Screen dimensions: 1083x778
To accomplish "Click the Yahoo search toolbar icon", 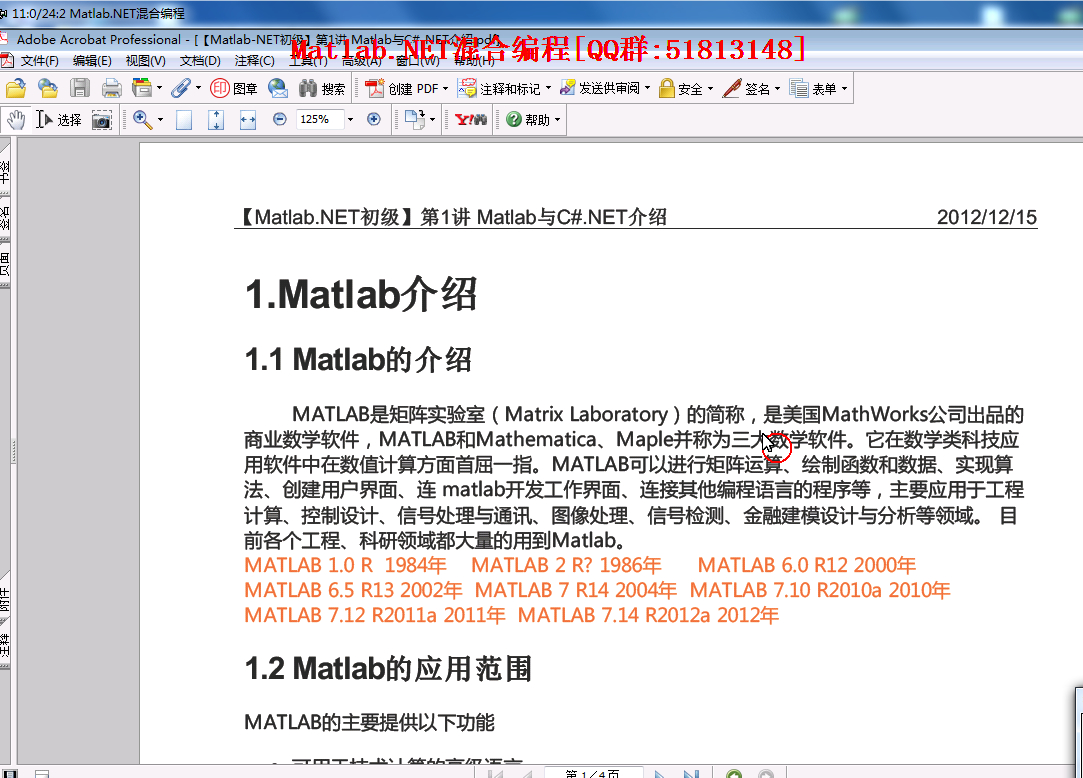I will (471, 120).
